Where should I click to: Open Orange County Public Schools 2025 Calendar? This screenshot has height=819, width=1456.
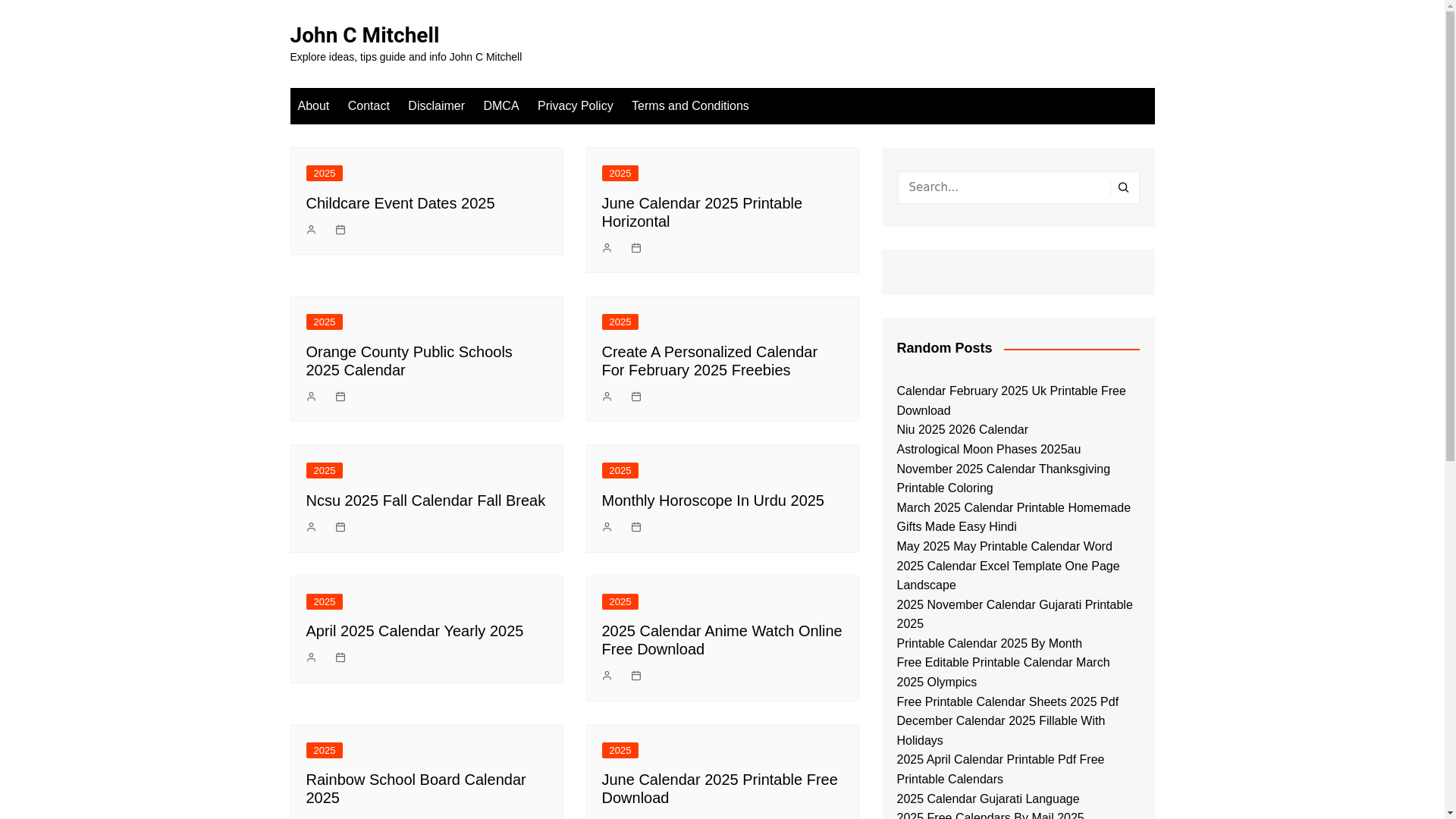click(409, 361)
